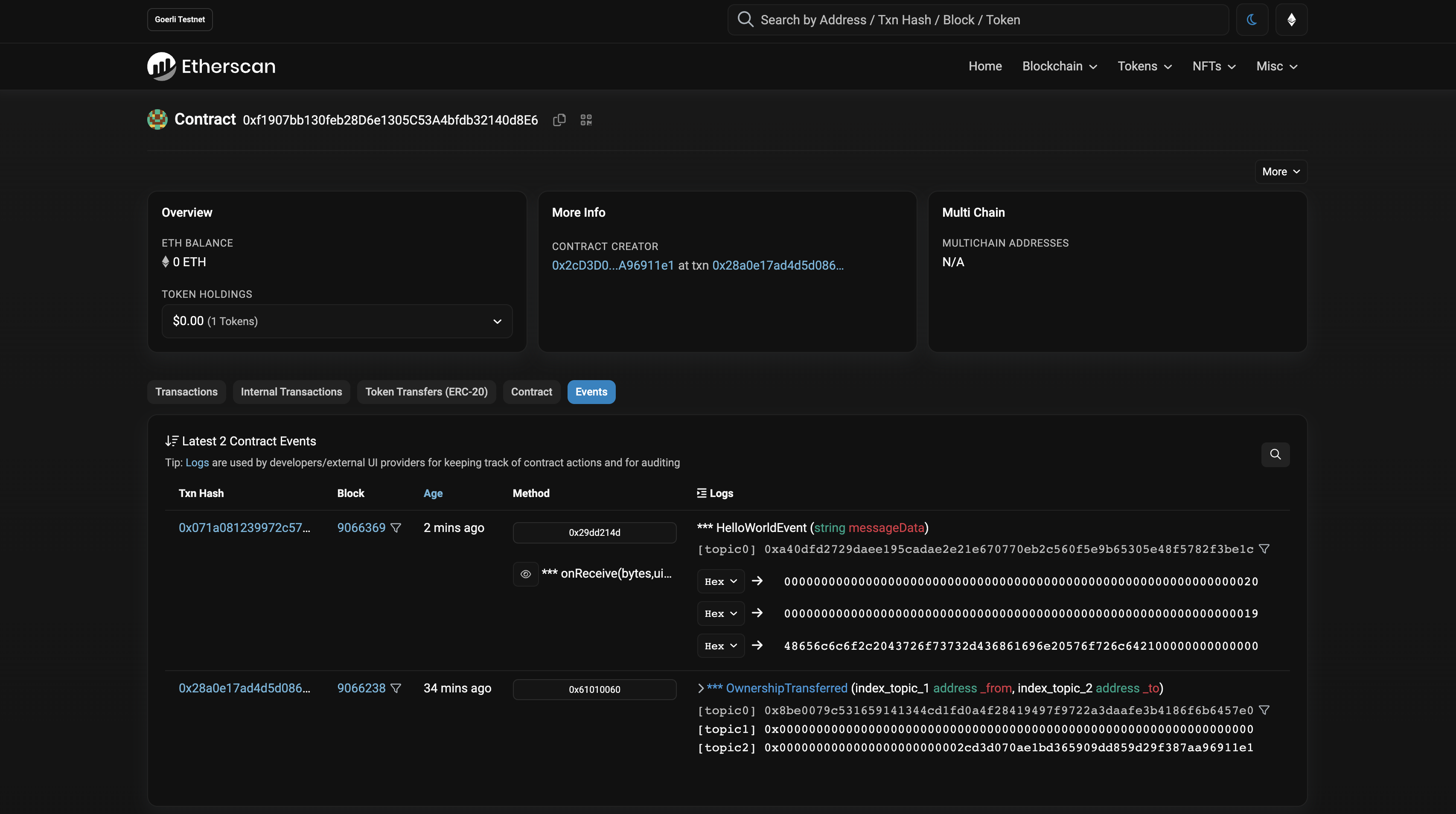Filter events by block 9066369
1456x814 pixels.
pyautogui.click(x=396, y=528)
